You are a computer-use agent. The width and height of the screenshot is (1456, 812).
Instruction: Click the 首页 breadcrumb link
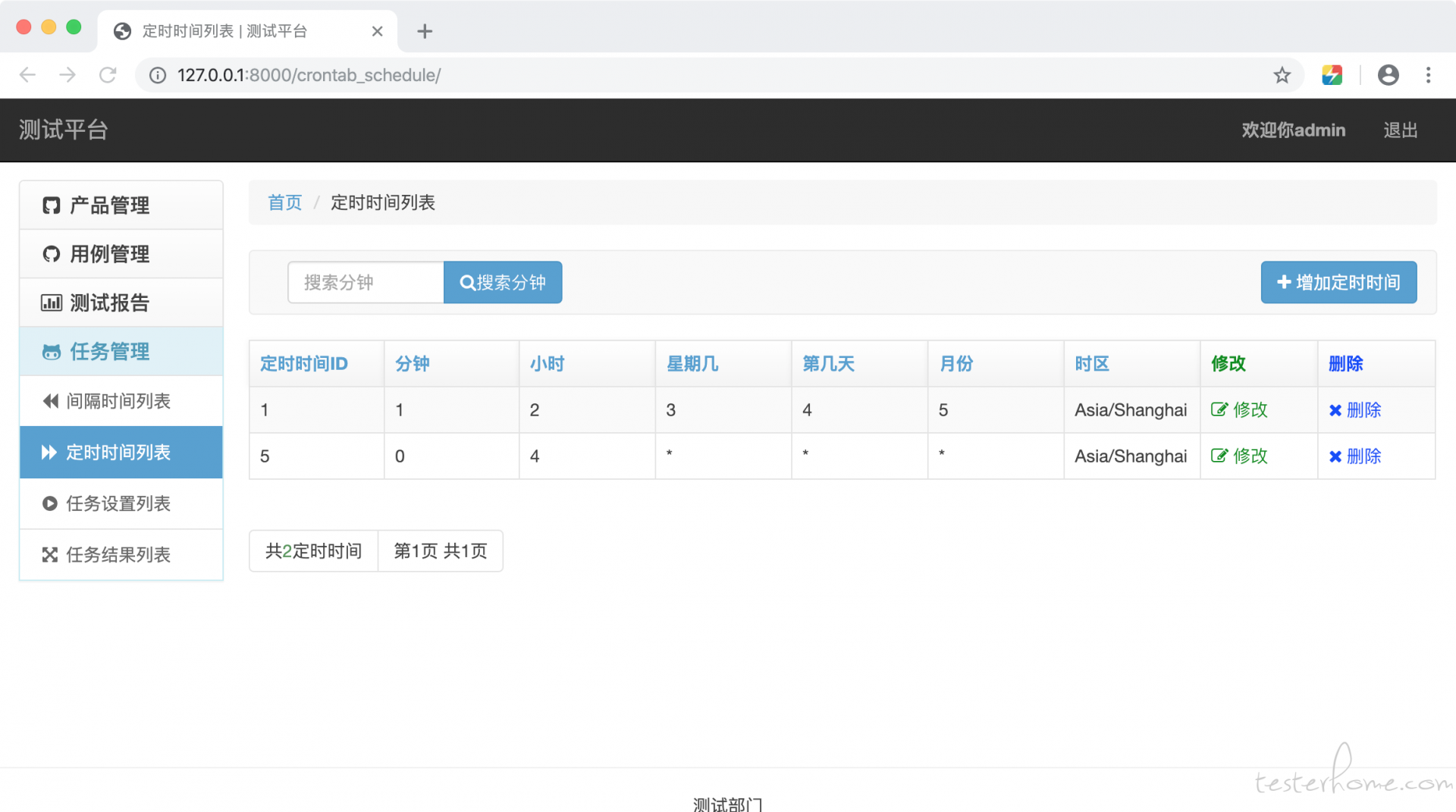click(284, 202)
